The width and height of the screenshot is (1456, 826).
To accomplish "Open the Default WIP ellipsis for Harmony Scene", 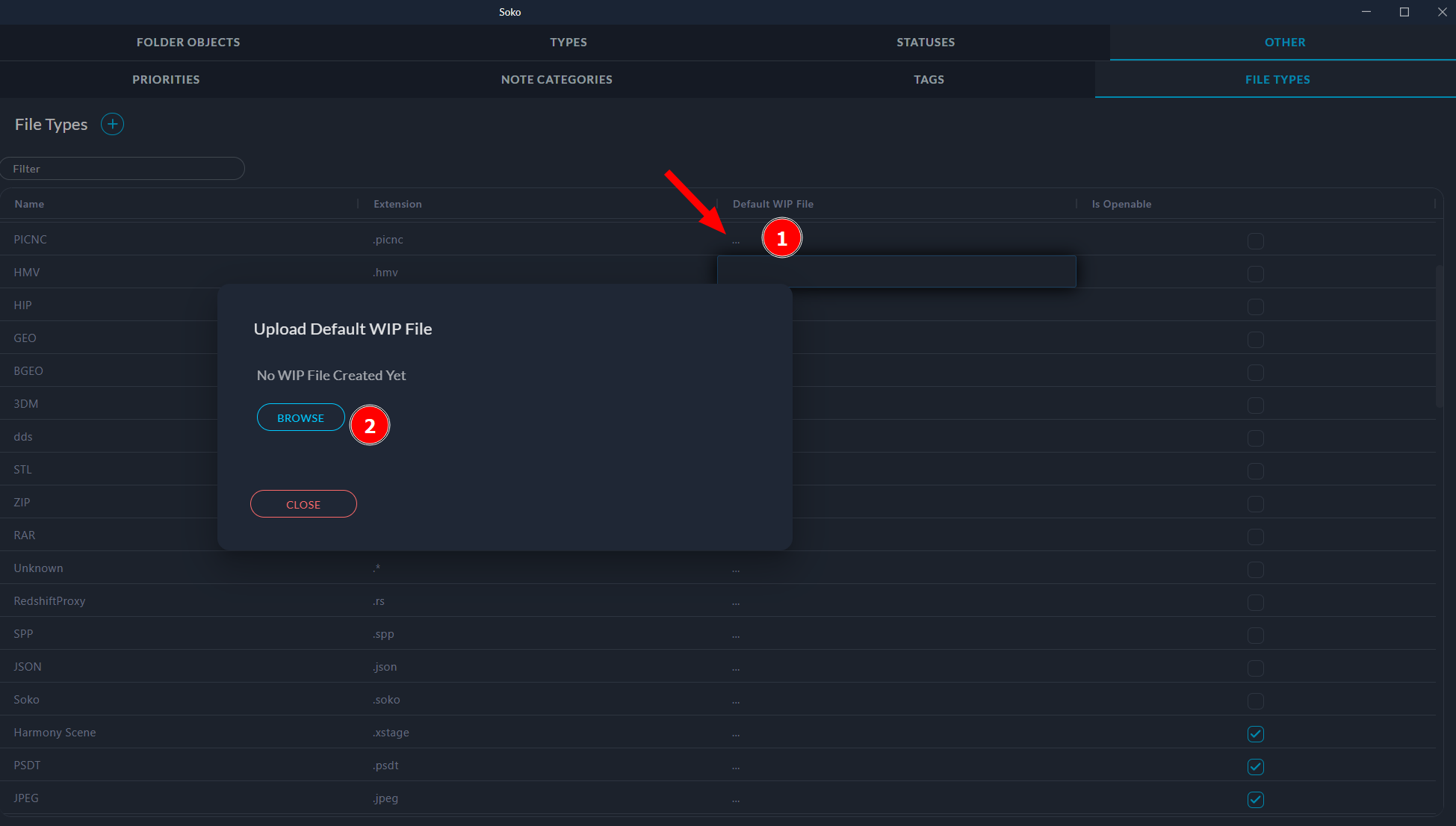I will 736,734.
